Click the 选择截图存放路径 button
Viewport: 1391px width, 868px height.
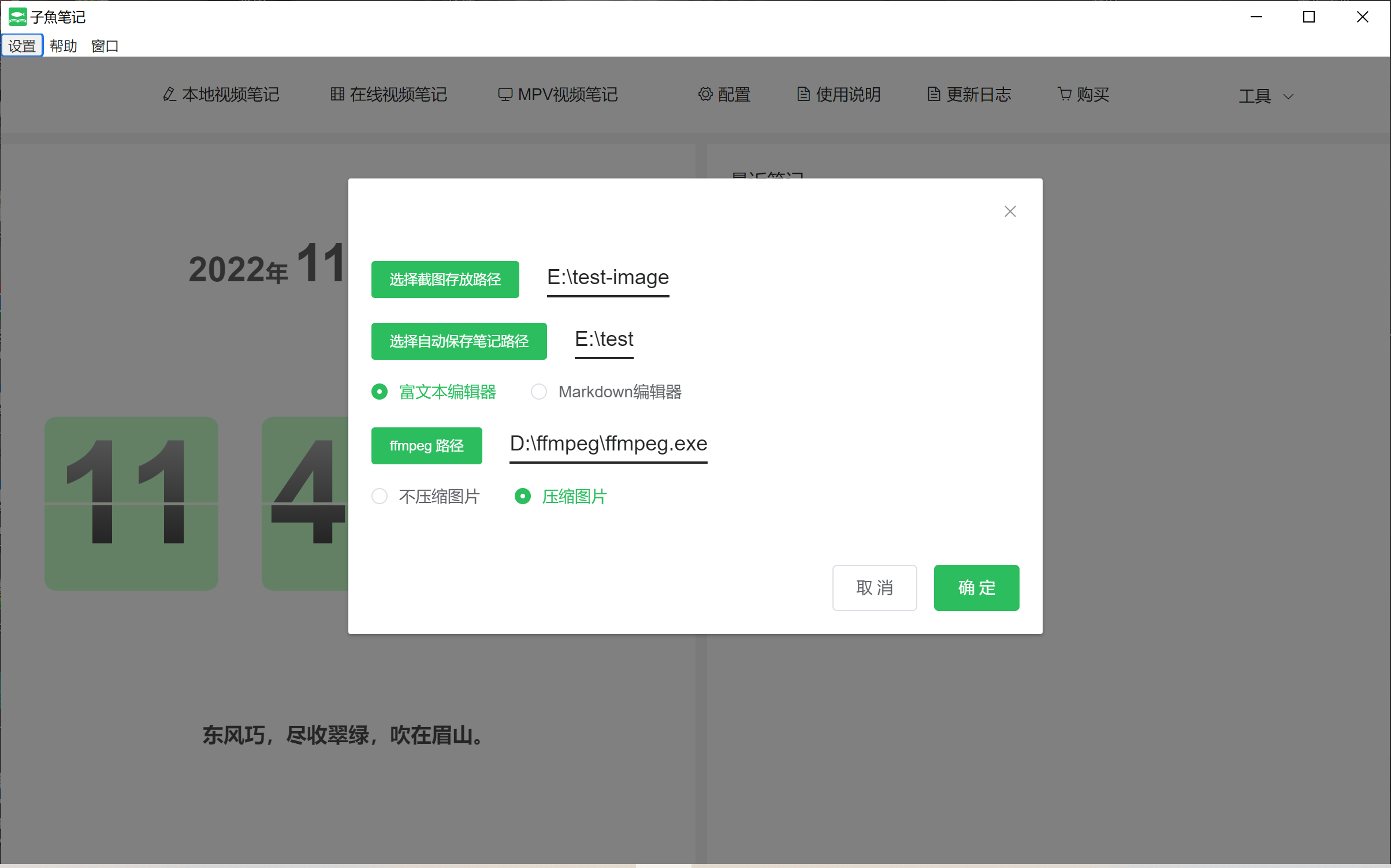coord(445,280)
